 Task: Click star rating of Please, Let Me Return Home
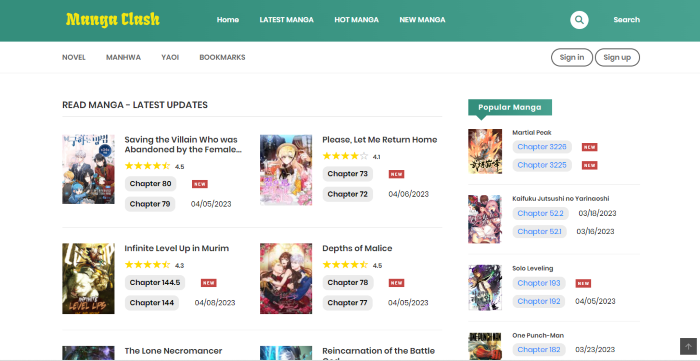345,156
